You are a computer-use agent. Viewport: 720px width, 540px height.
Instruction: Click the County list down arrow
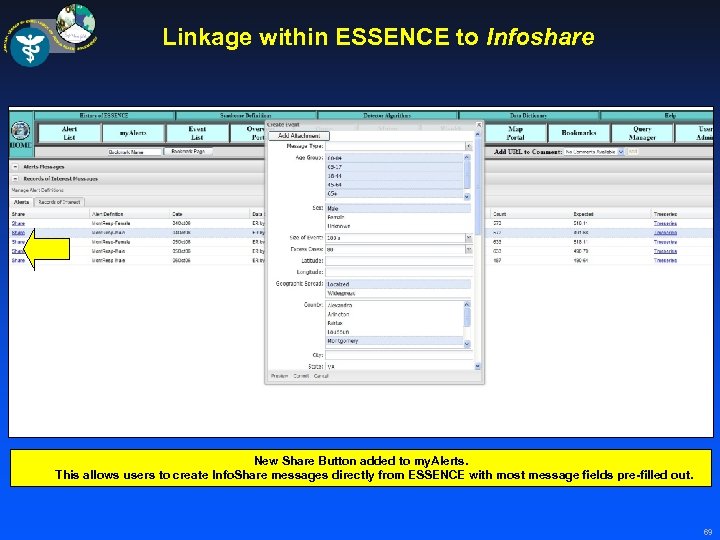pyautogui.click(x=467, y=343)
